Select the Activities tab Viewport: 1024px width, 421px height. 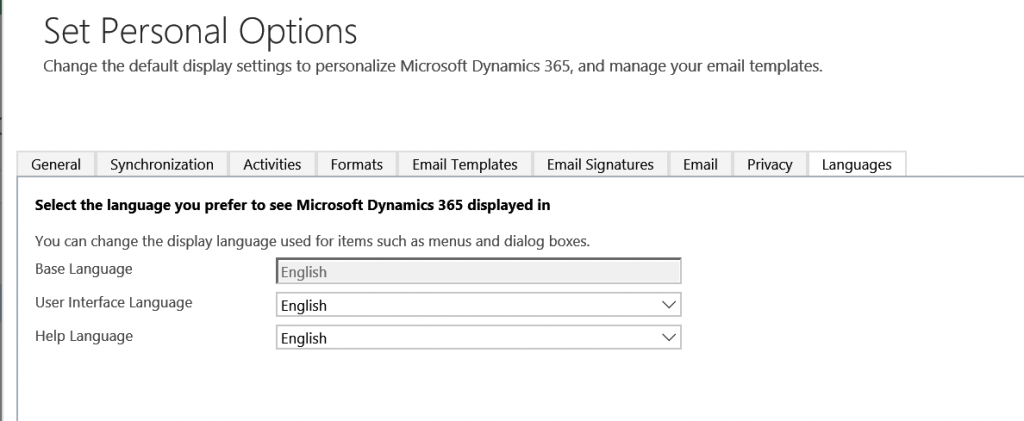click(x=272, y=164)
